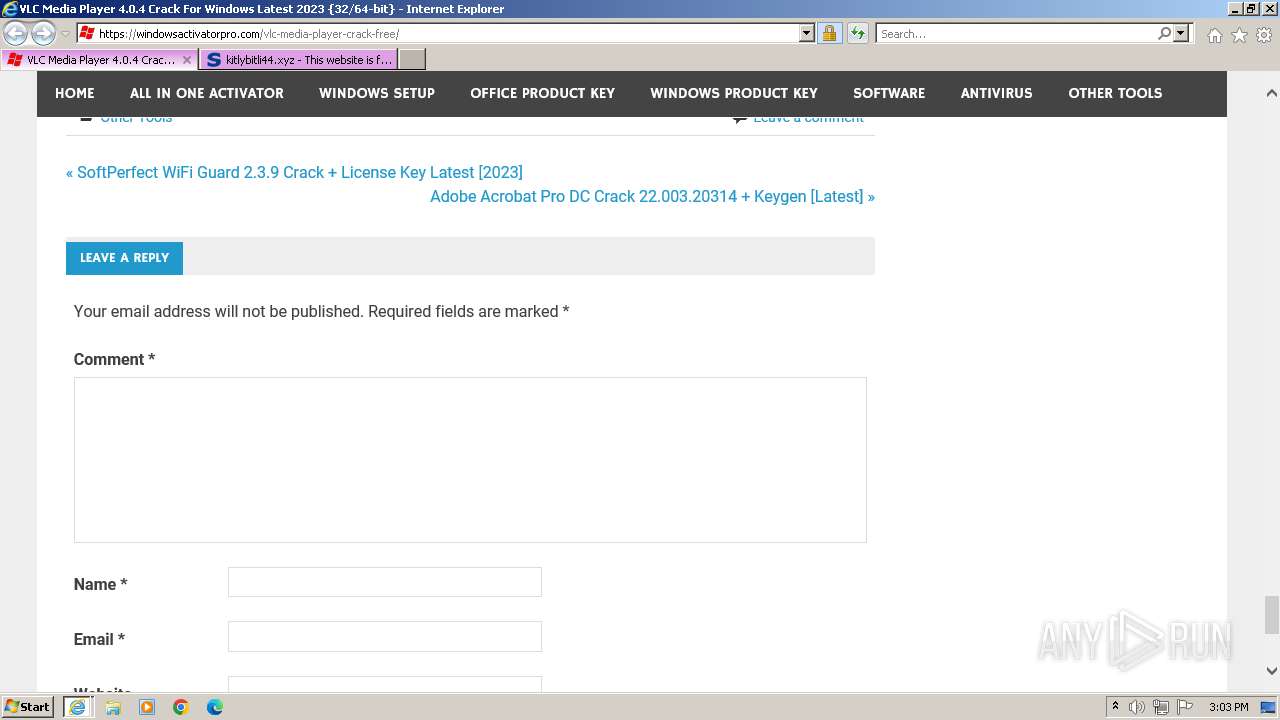The height and width of the screenshot is (720, 1280).
Task: Click inside the Comment text area
Action: (470, 460)
